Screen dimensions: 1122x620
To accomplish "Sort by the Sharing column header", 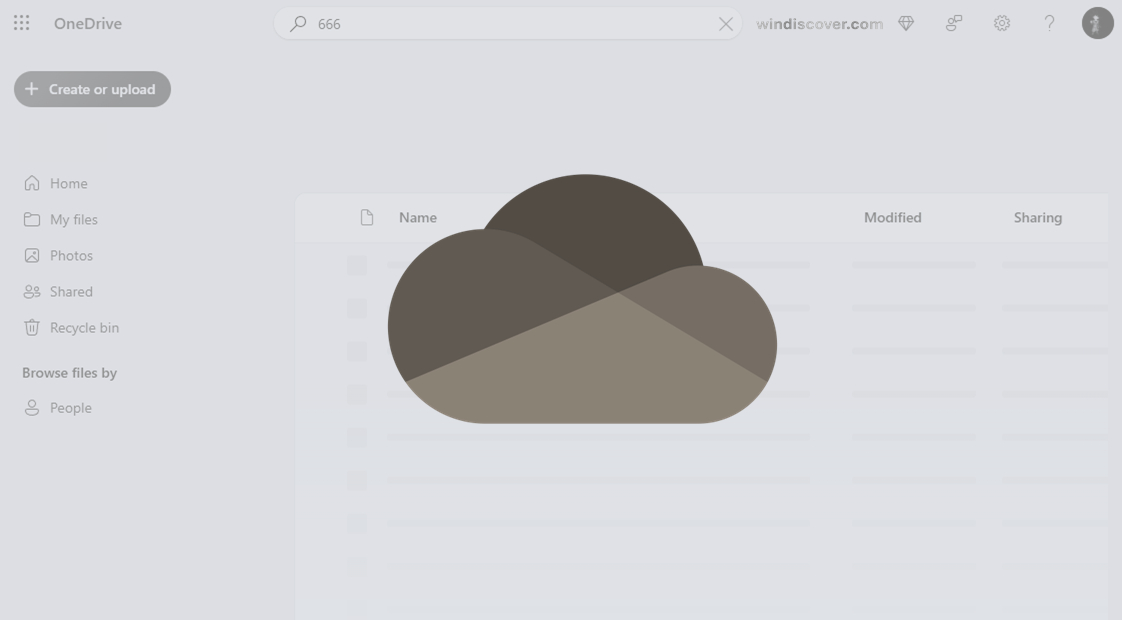I will click(1038, 218).
